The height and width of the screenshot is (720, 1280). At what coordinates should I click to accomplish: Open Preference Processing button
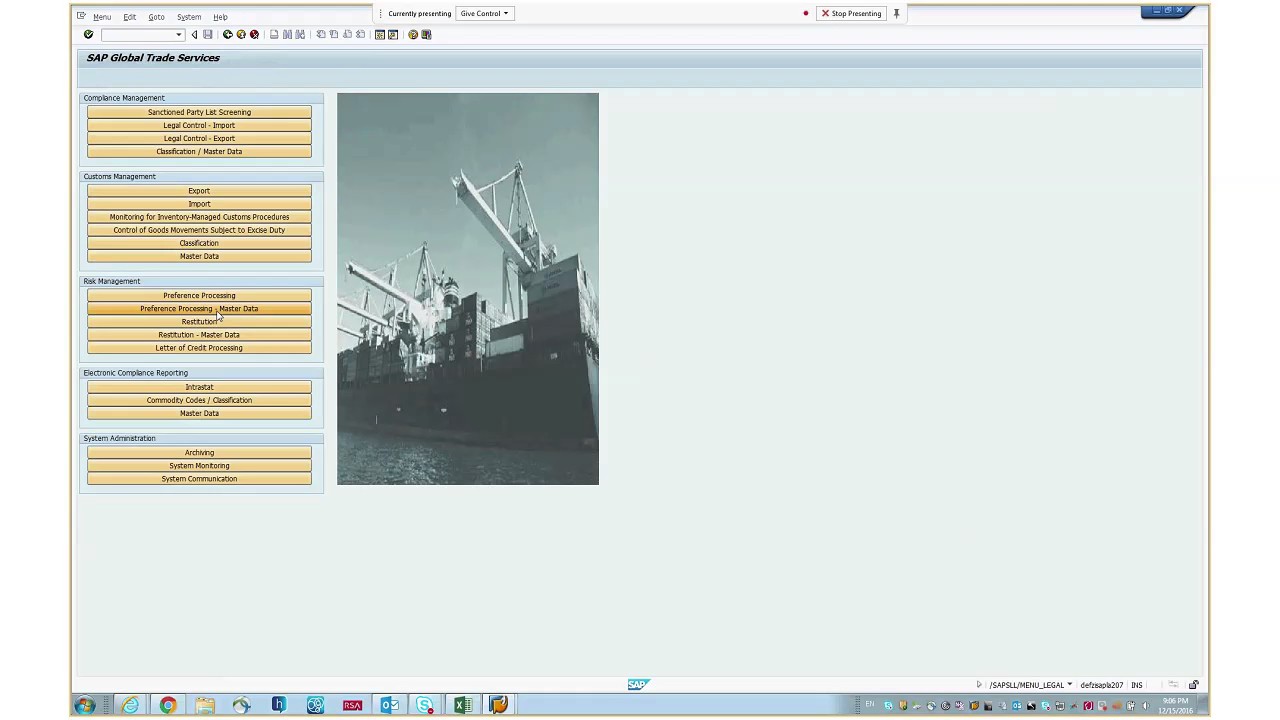pyautogui.click(x=199, y=295)
